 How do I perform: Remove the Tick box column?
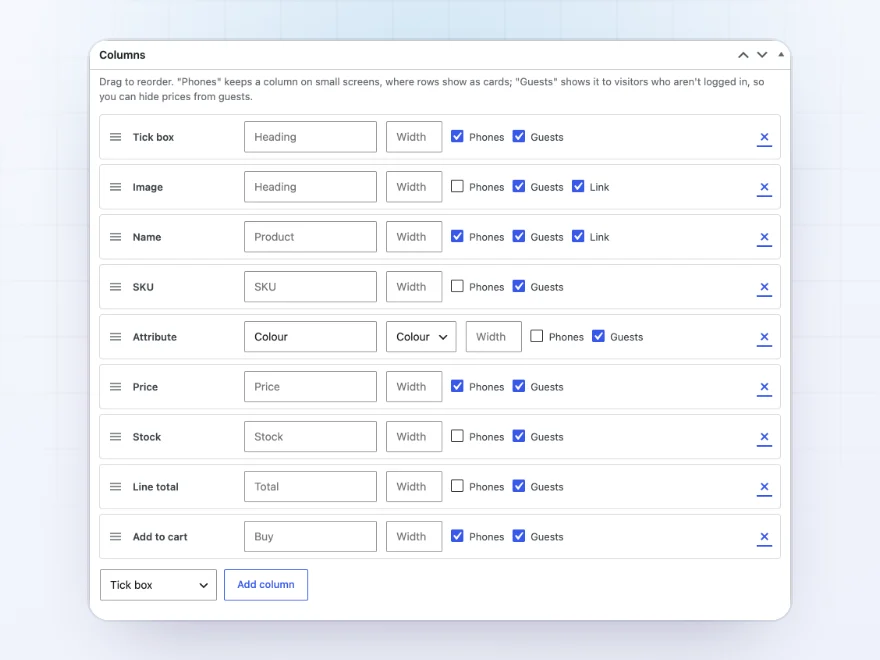(x=764, y=138)
